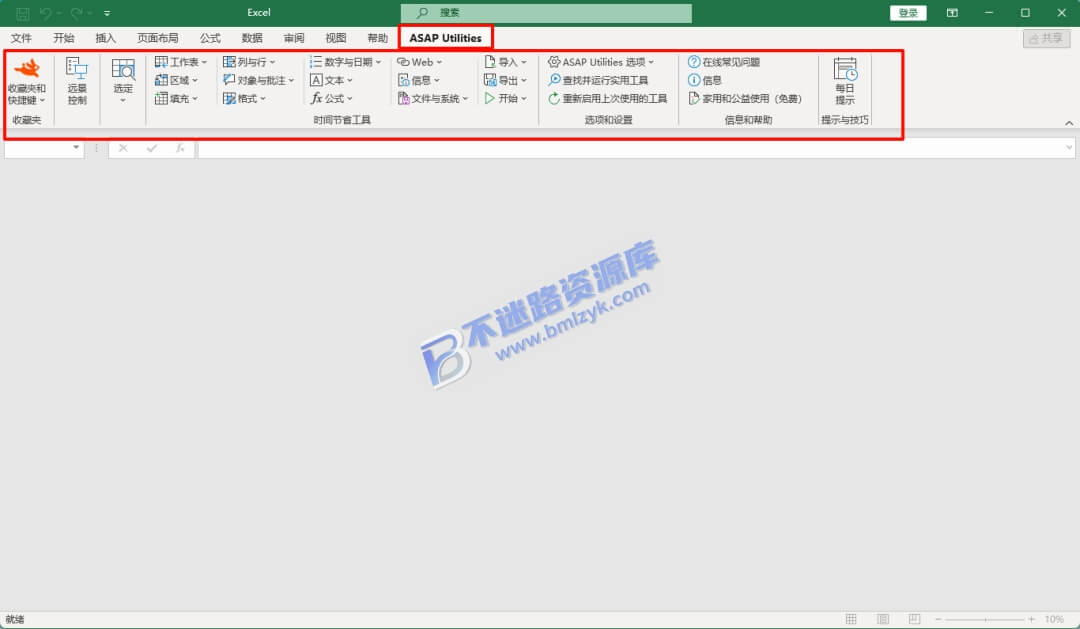The width and height of the screenshot is (1080, 629).
Task: Switch to Page Break Preview in status bar
Action: tap(914, 619)
